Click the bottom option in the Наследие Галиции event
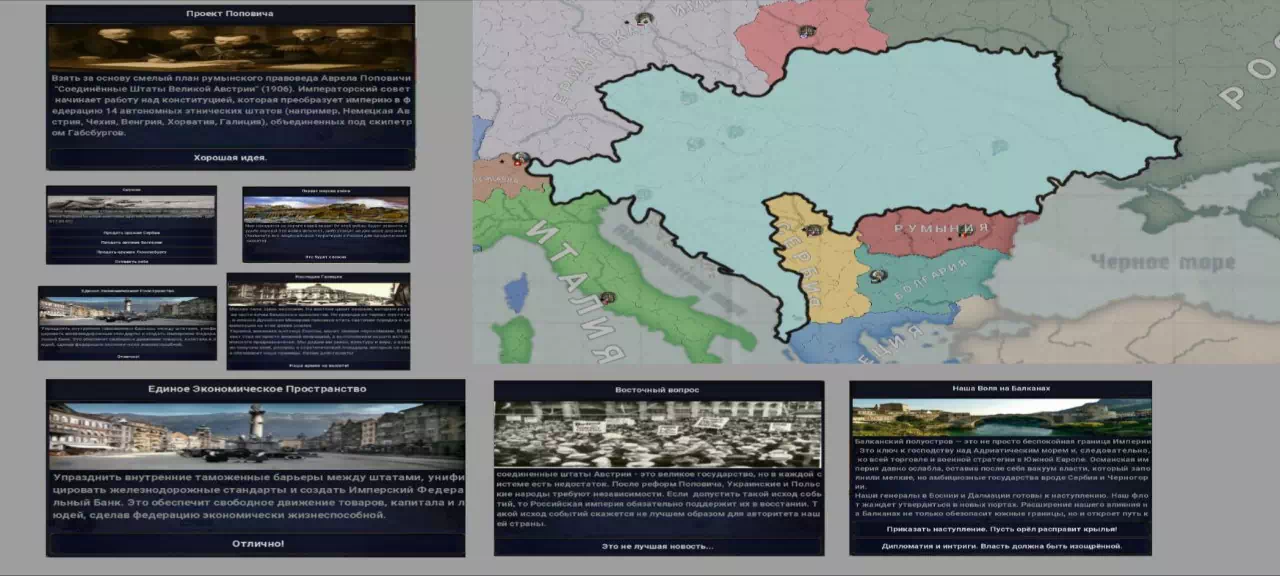 (x=318, y=365)
